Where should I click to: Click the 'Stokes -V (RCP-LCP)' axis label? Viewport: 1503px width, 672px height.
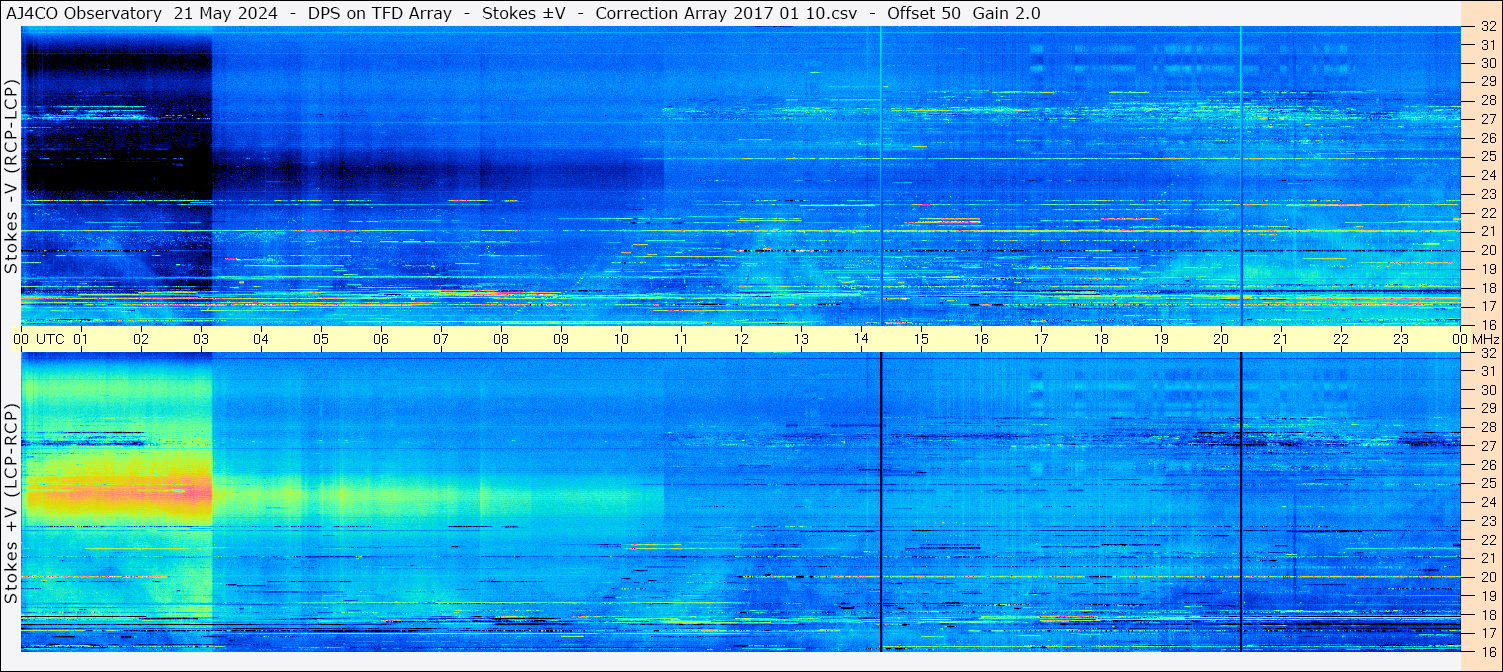[12, 177]
